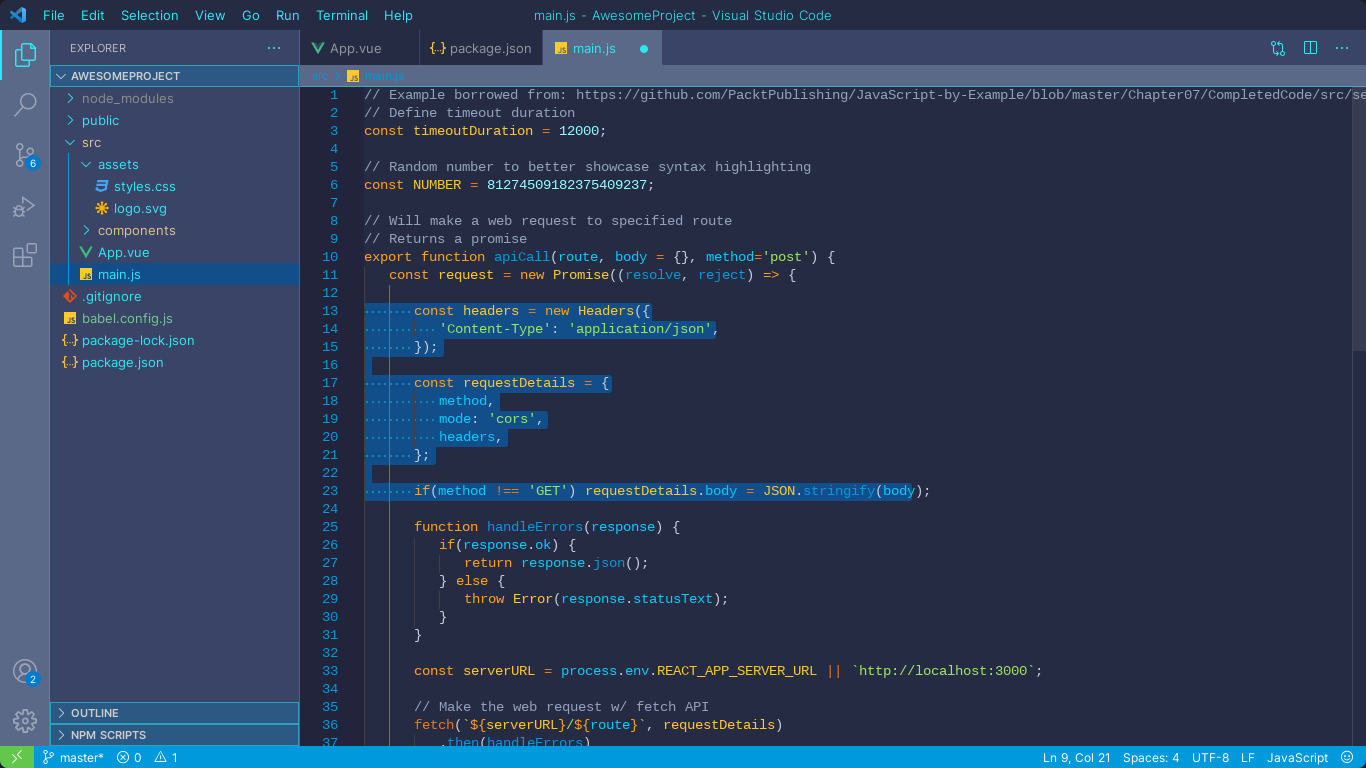Viewport: 1366px width, 768px height.
Task: Open the Go menu
Action: (251, 15)
